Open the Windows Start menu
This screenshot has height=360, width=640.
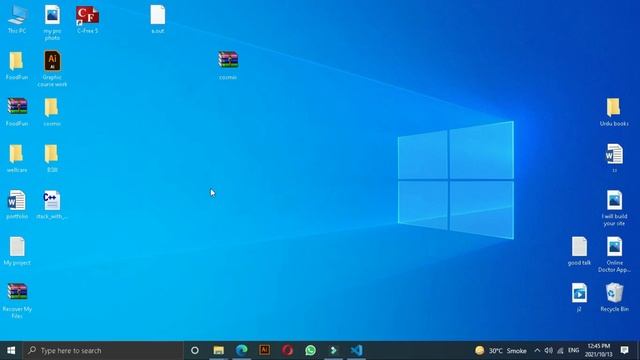click(x=11, y=350)
